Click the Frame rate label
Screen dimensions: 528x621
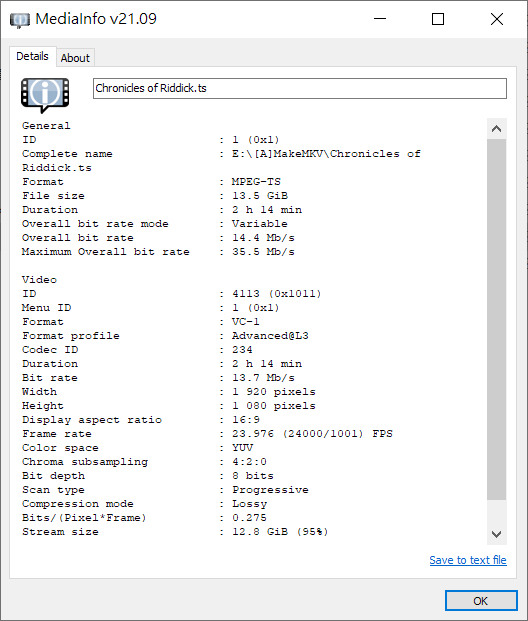(57, 434)
